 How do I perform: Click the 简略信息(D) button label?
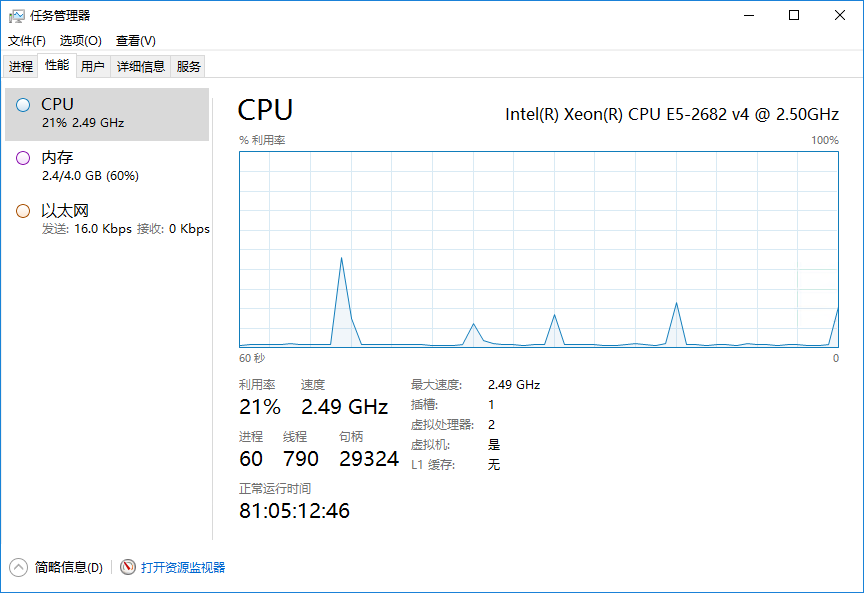pyautogui.click(x=69, y=567)
